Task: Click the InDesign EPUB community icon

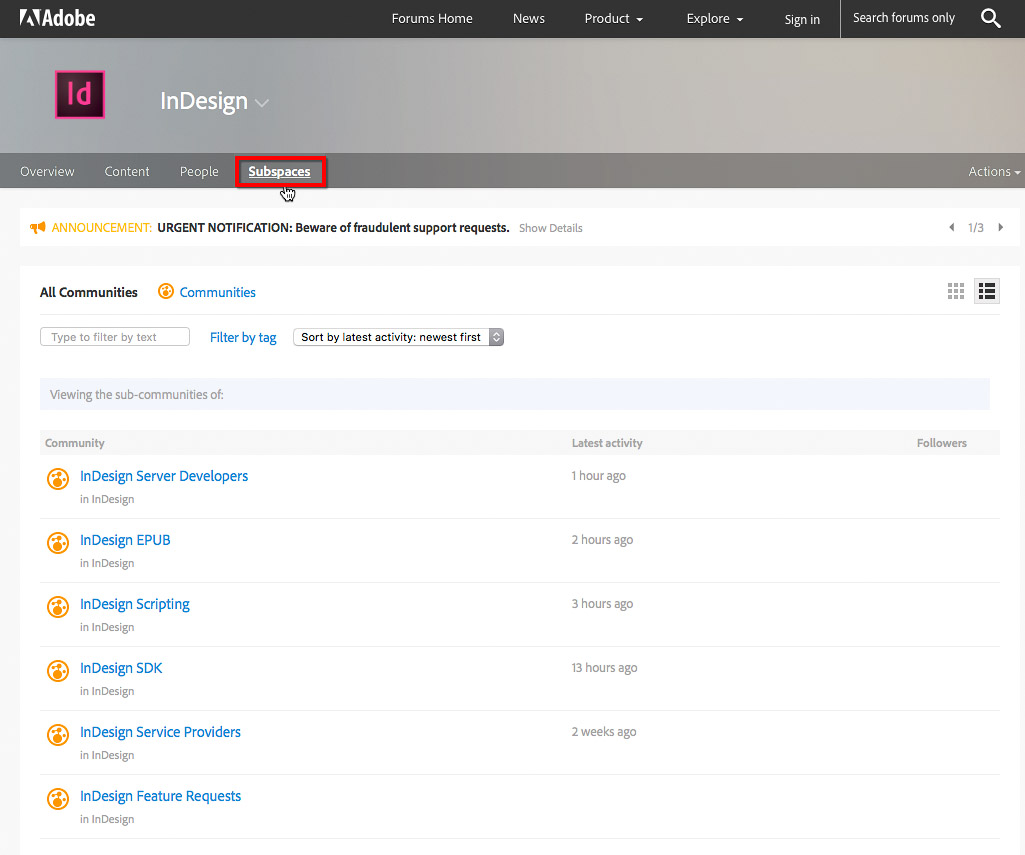Action: [58, 543]
